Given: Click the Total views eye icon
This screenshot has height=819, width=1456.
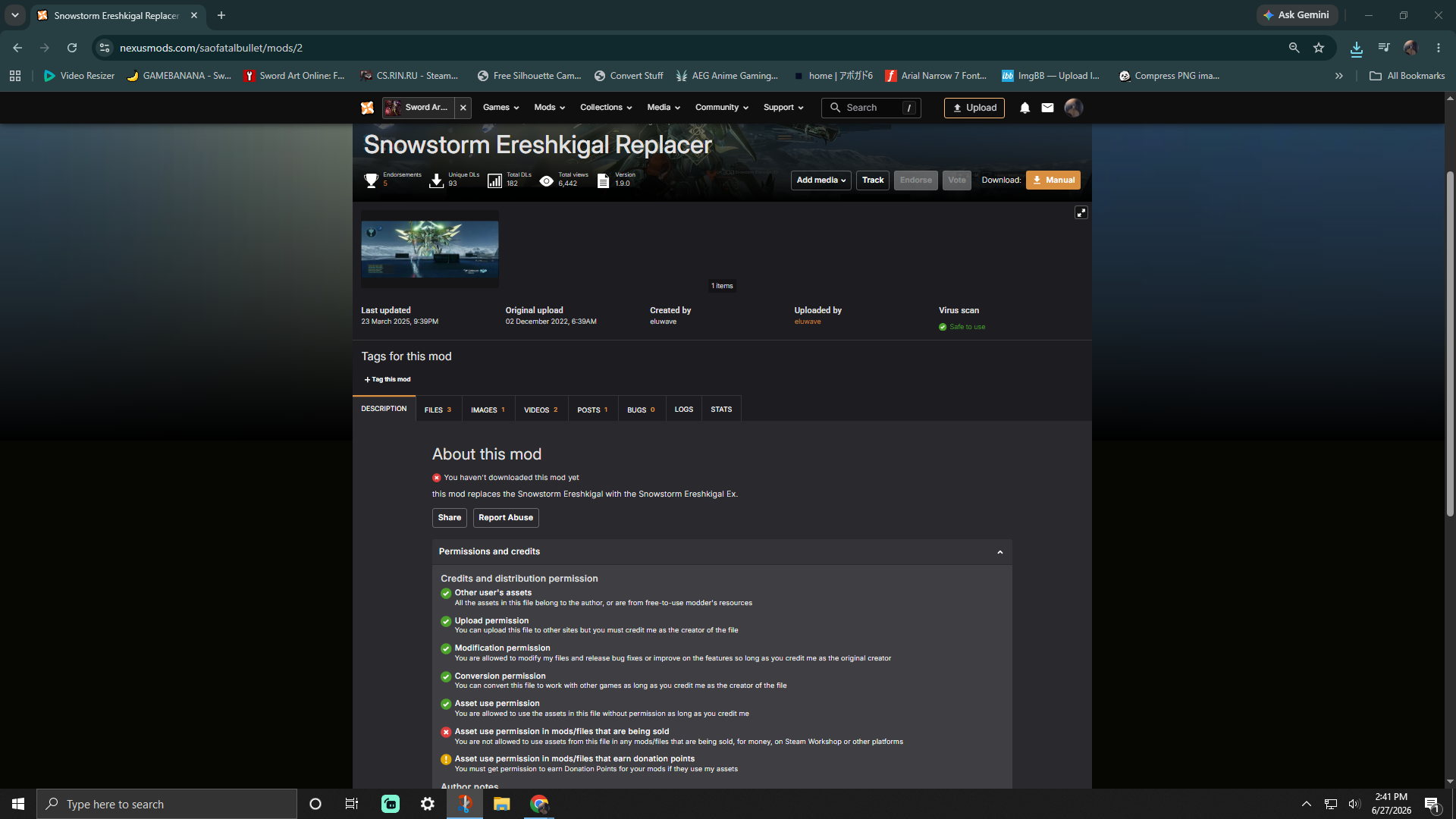Looking at the screenshot, I should tap(546, 180).
